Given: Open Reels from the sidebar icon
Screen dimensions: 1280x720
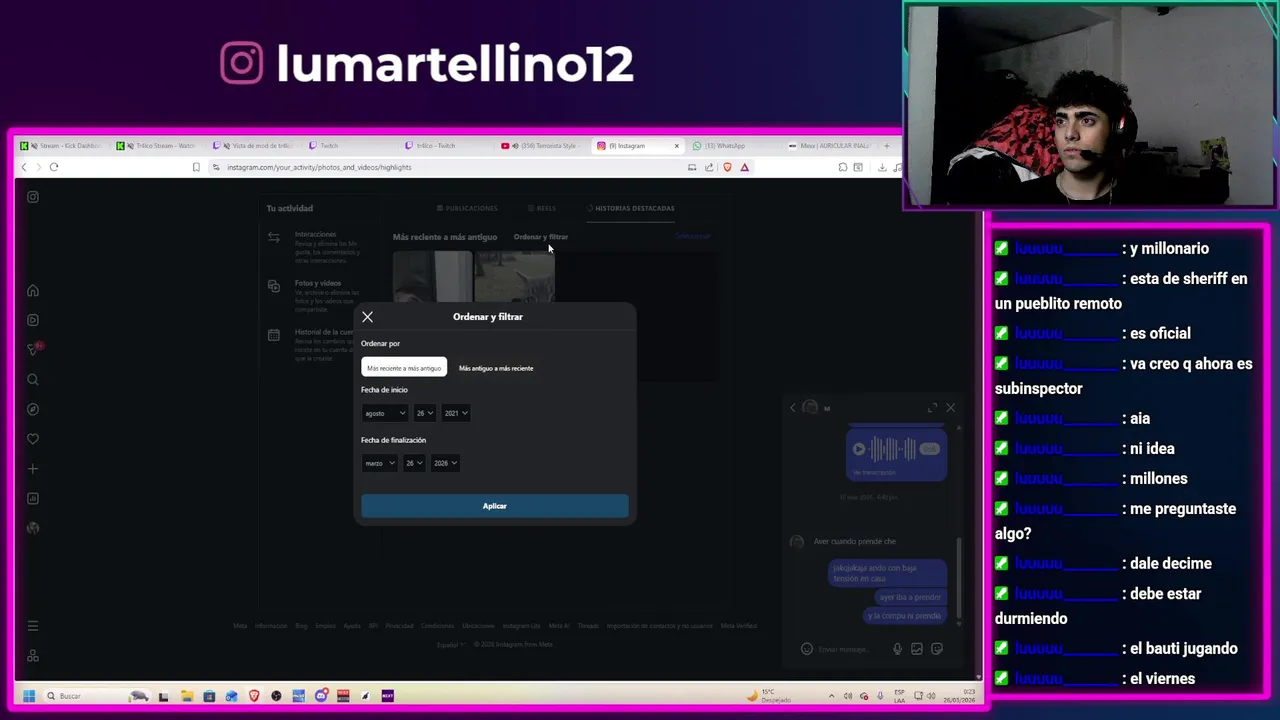Looking at the screenshot, I should pos(33,320).
